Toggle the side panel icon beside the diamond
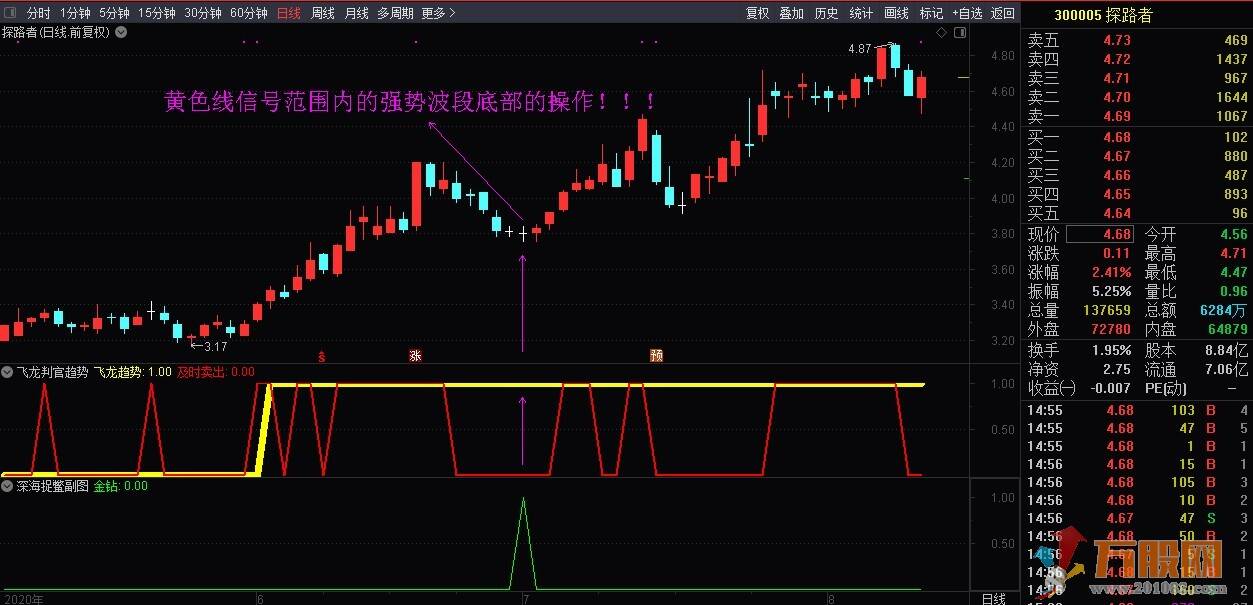Screen dimensions: 1253x605 [958, 33]
